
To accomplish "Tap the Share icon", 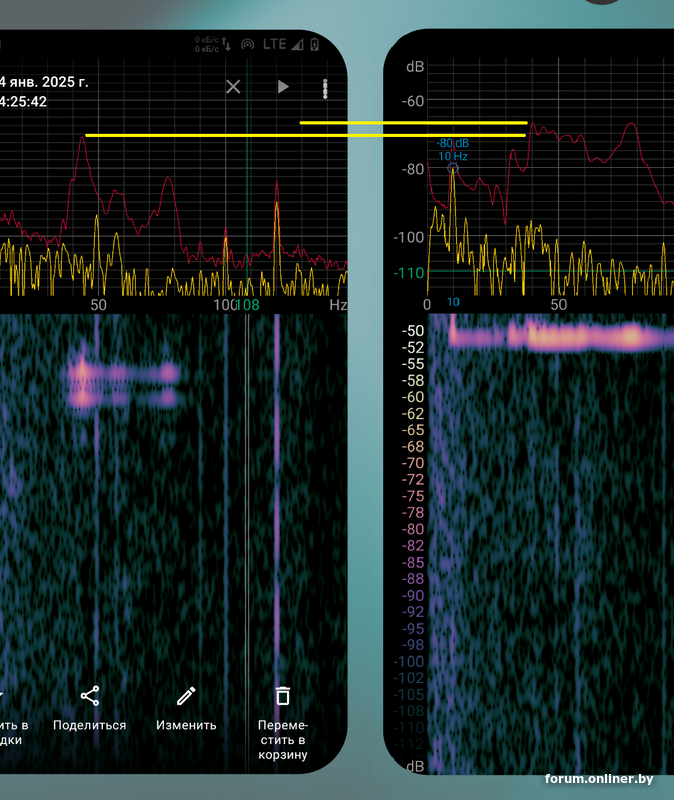I will click(90, 696).
